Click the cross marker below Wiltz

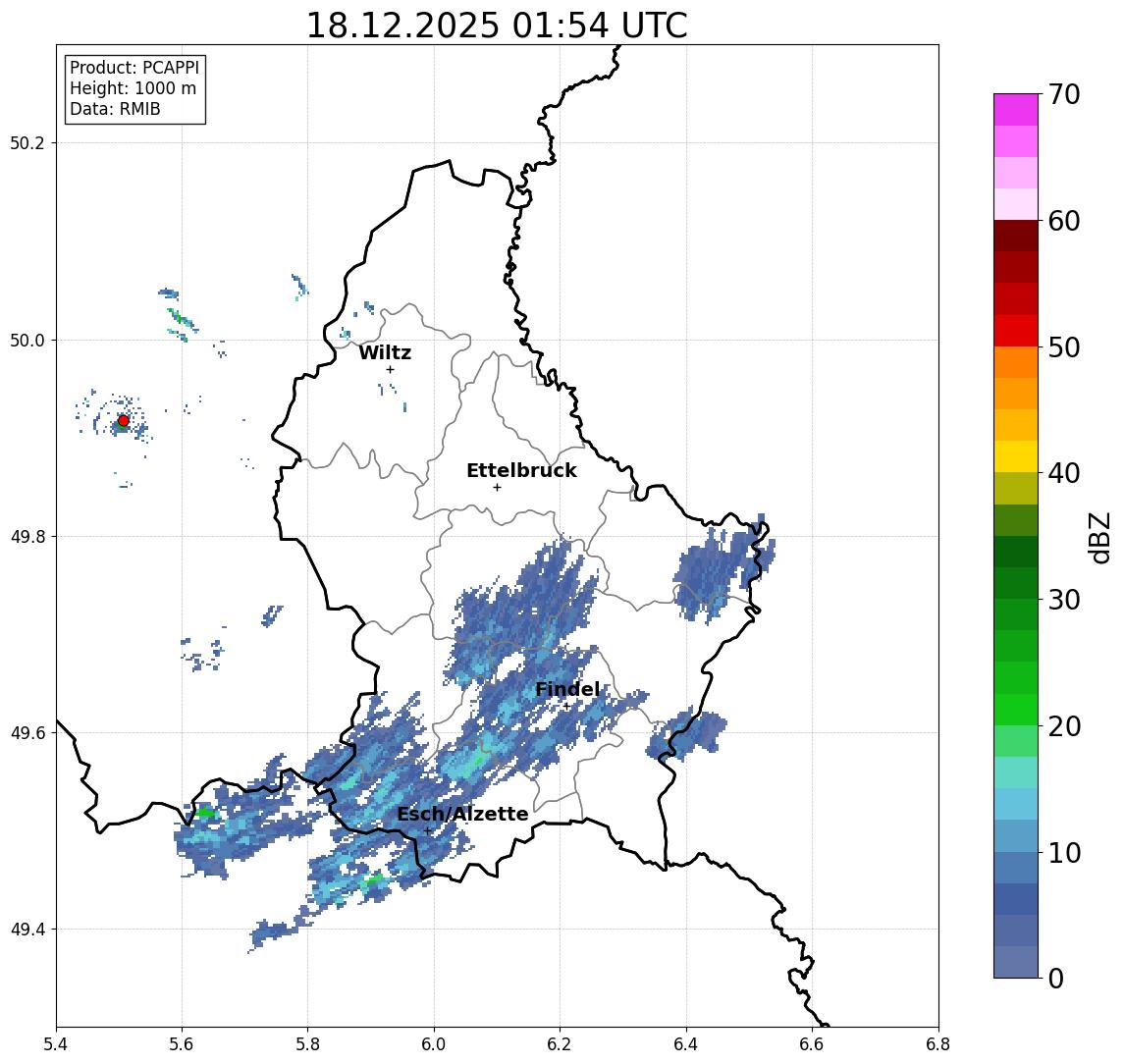[390, 369]
